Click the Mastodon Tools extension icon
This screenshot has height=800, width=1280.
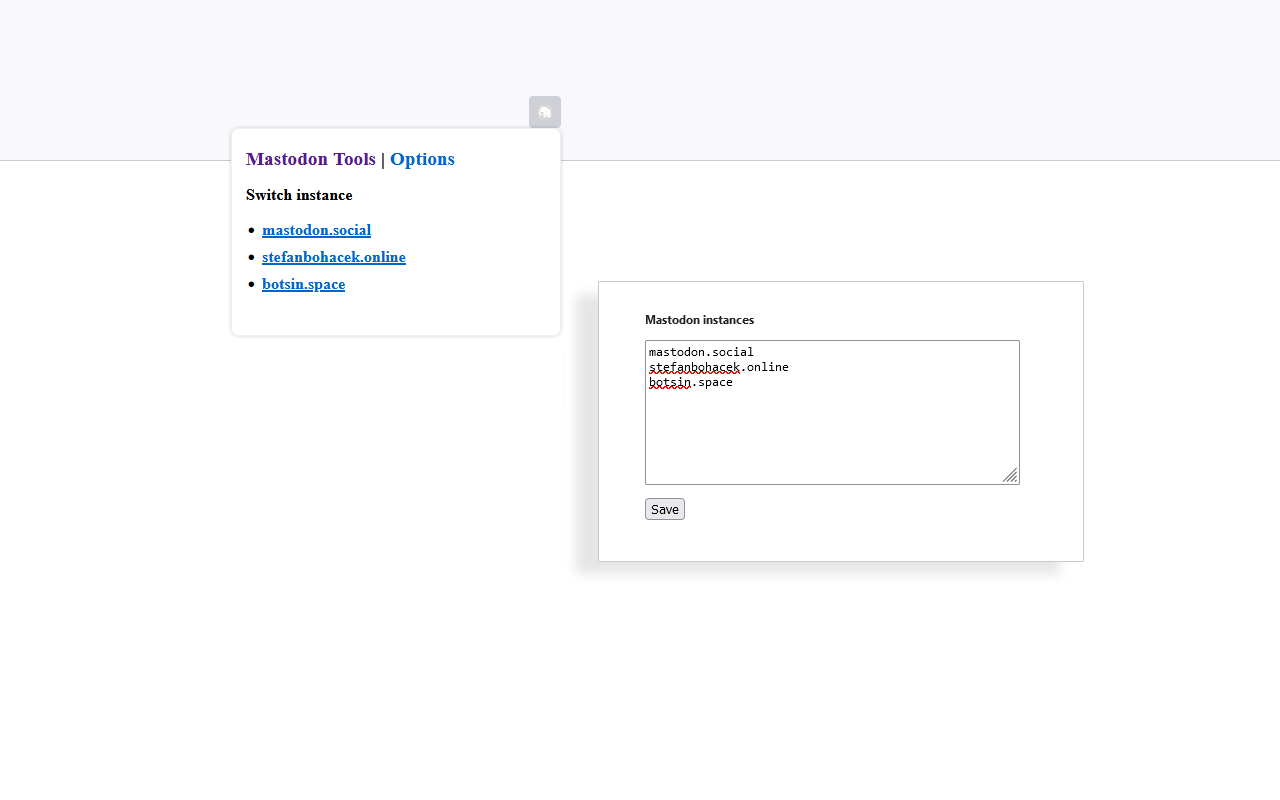[x=545, y=112]
